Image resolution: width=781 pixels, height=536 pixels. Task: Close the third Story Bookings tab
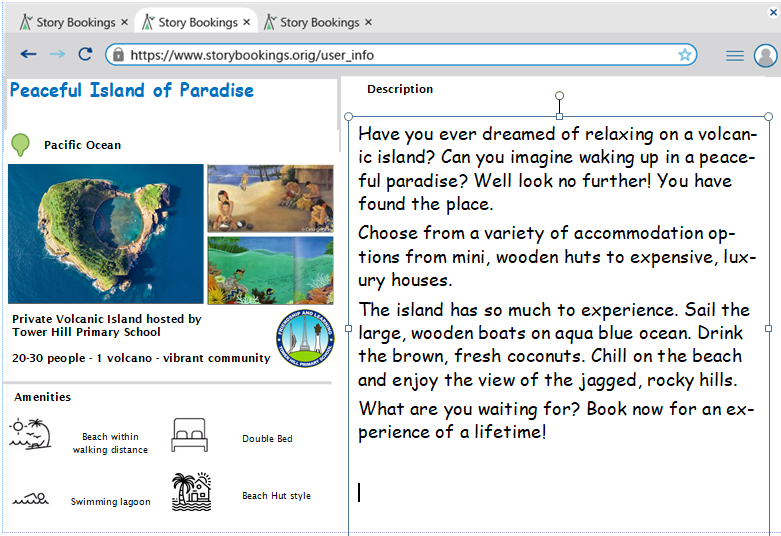click(368, 22)
